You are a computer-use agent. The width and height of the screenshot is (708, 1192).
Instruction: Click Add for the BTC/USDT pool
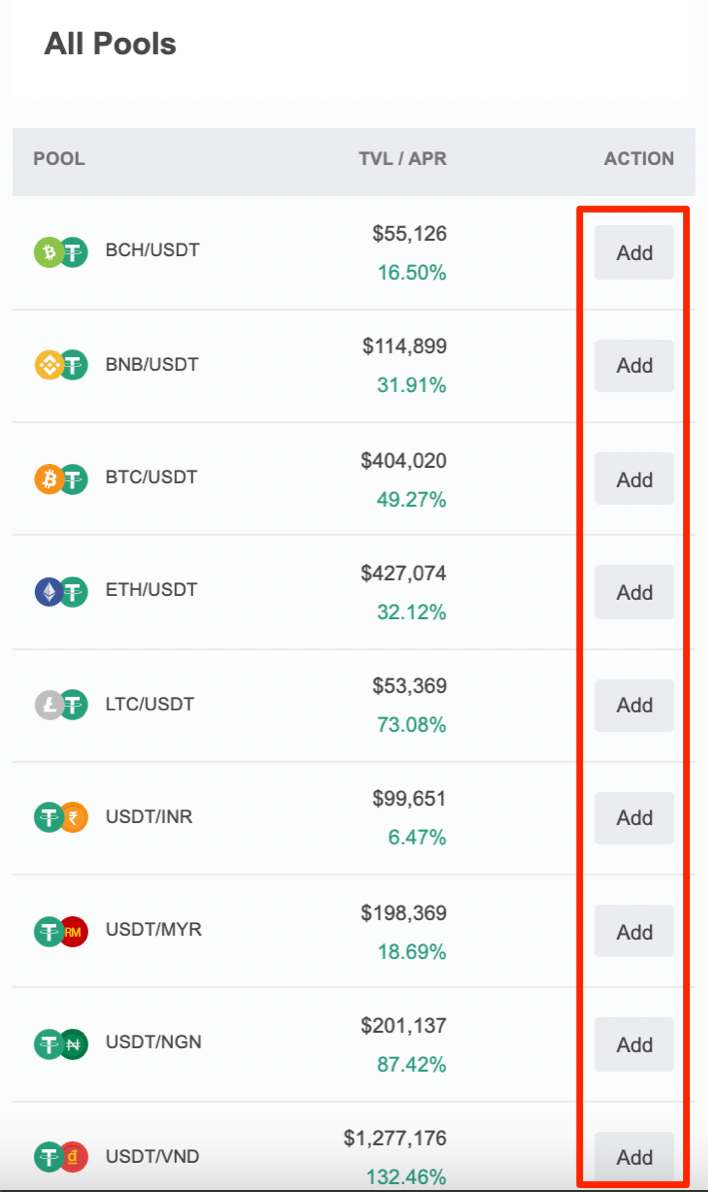[634, 479]
